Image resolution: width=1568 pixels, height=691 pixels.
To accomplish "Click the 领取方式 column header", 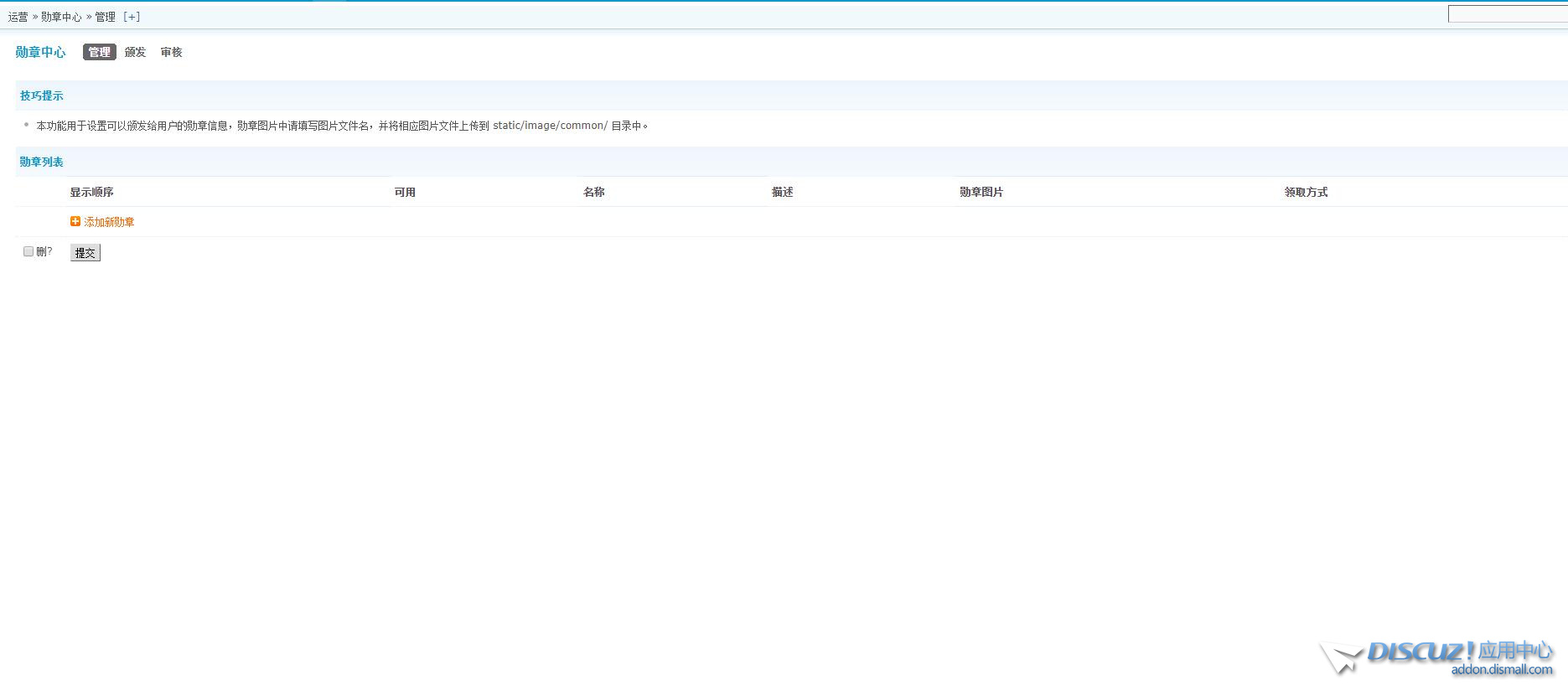I will (1306, 192).
